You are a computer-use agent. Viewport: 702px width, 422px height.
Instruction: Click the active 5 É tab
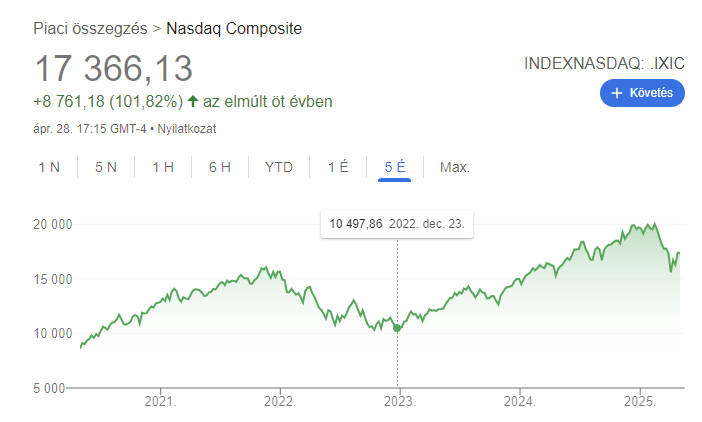pos(395,167)
